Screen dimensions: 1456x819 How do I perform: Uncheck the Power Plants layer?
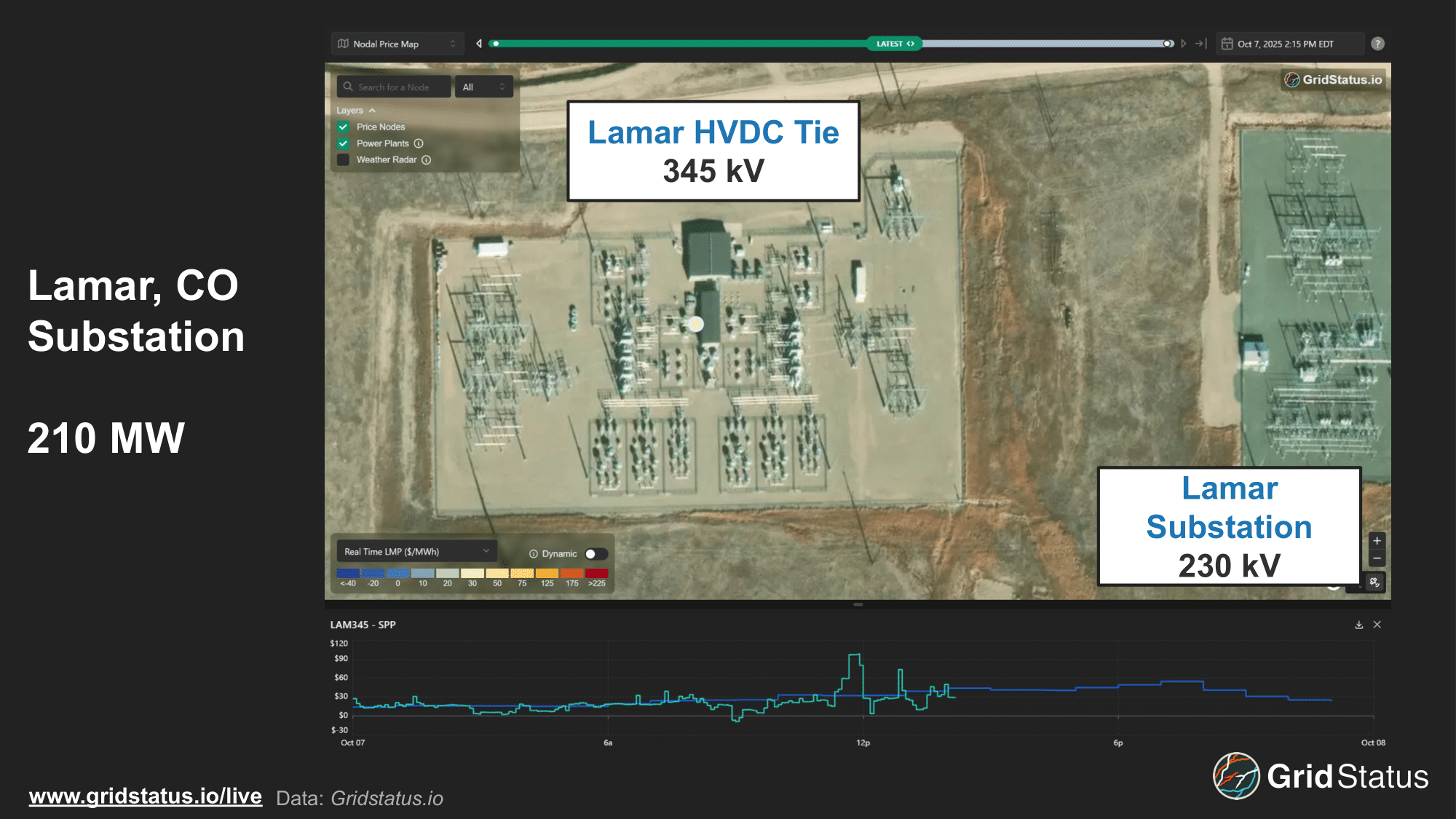(344, 143)
